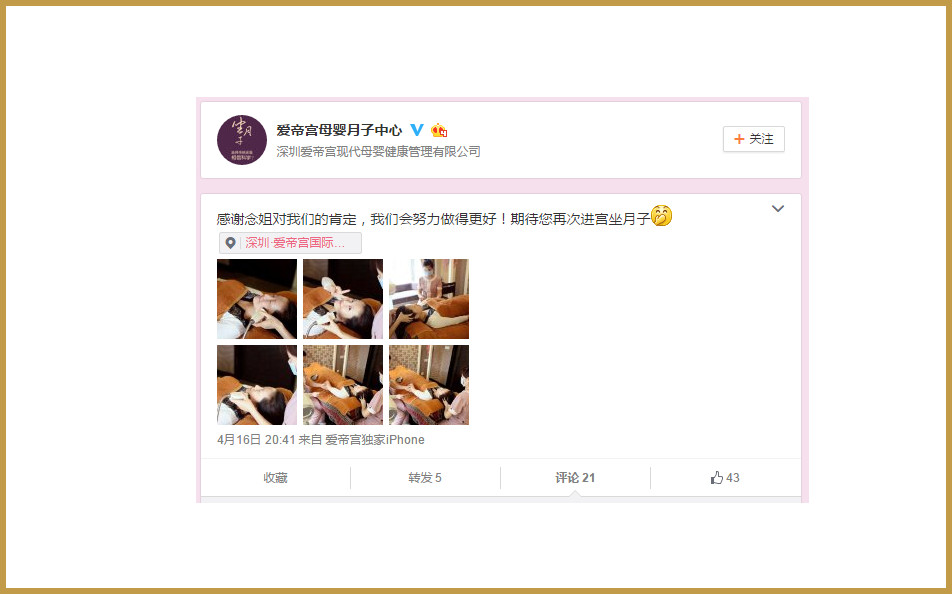
Task: Expand the post options chevron arrow
Action: click(x=778, y=208)
